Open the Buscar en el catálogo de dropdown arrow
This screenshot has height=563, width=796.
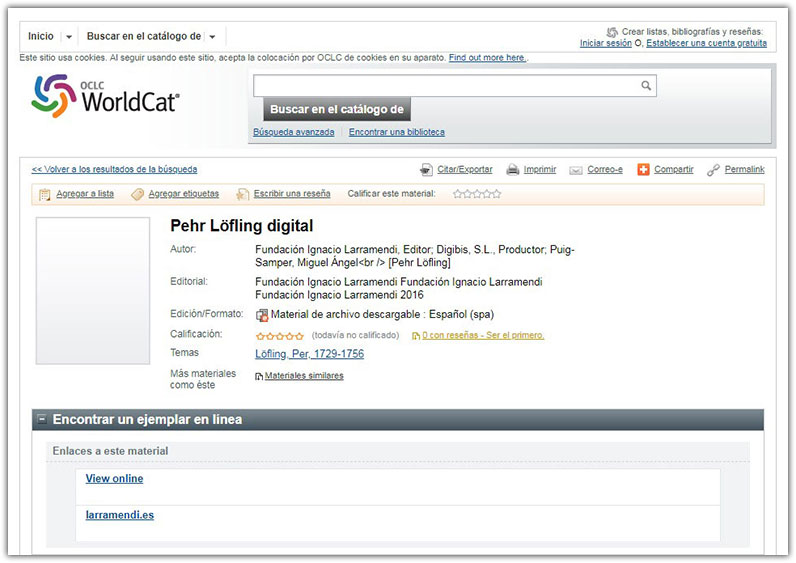pyautogui.click(x=212, y=37)
